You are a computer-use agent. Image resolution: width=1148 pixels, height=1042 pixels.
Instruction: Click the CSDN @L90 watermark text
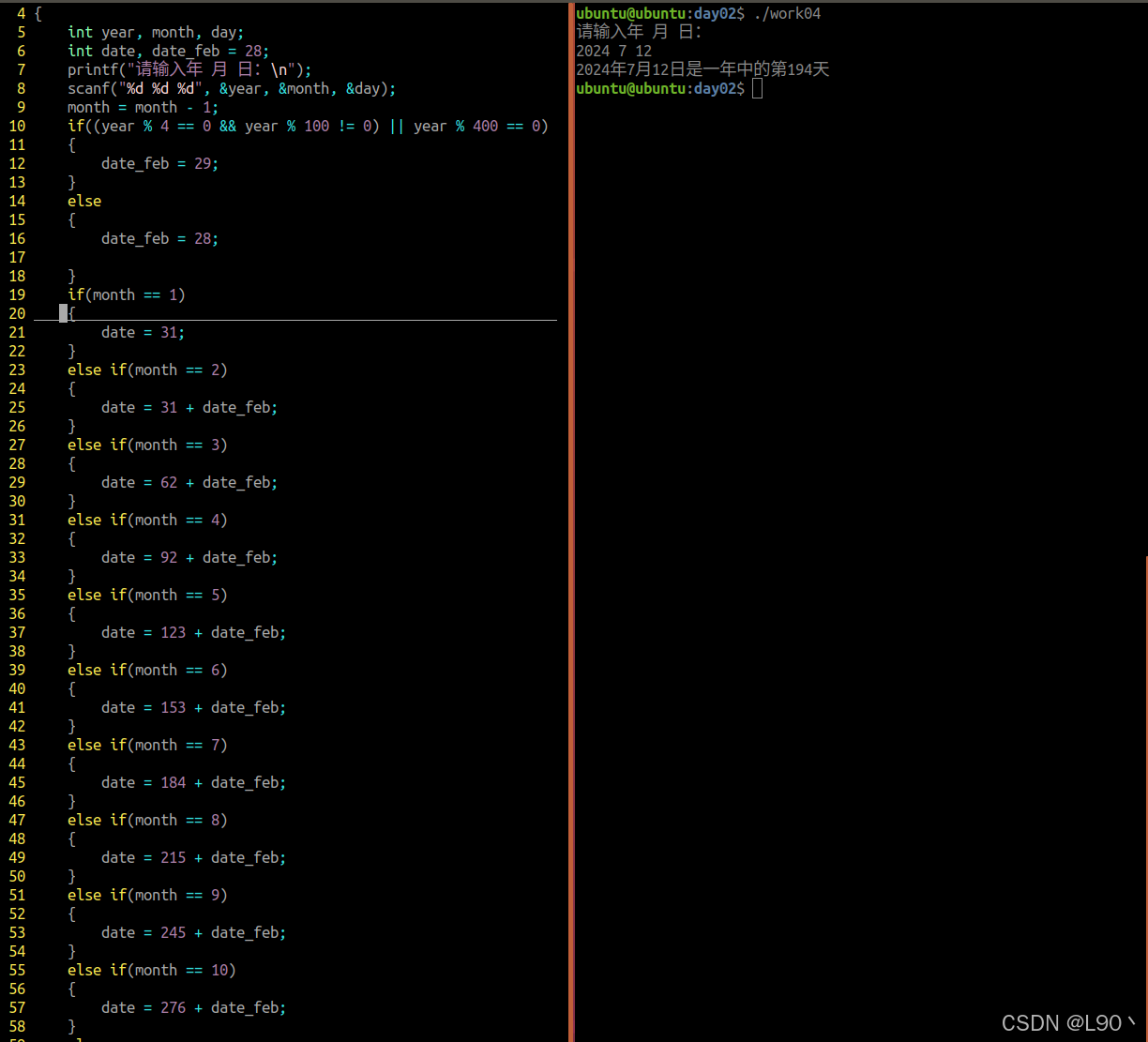click(x=1067, y=1022)
